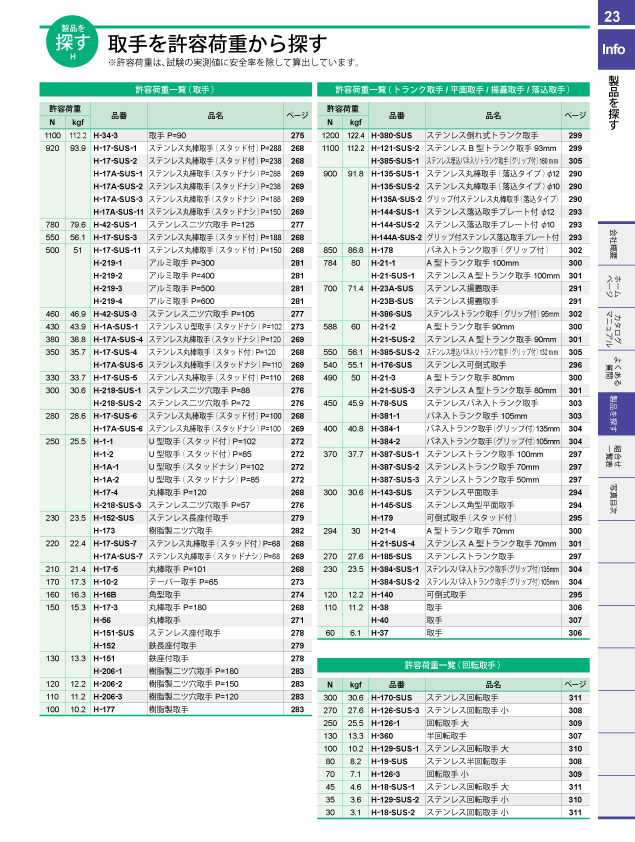Click product number H-16B 角型取手

105,594
